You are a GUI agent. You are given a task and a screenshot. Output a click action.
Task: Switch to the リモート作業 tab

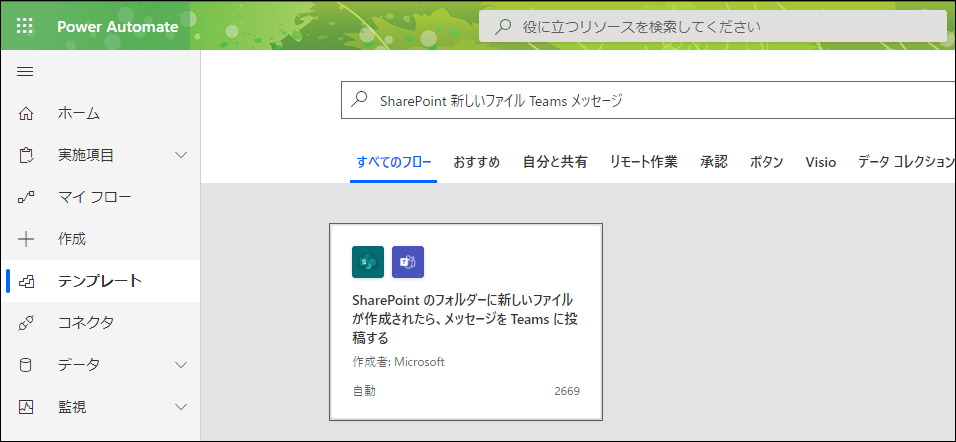tap(644, 162)
